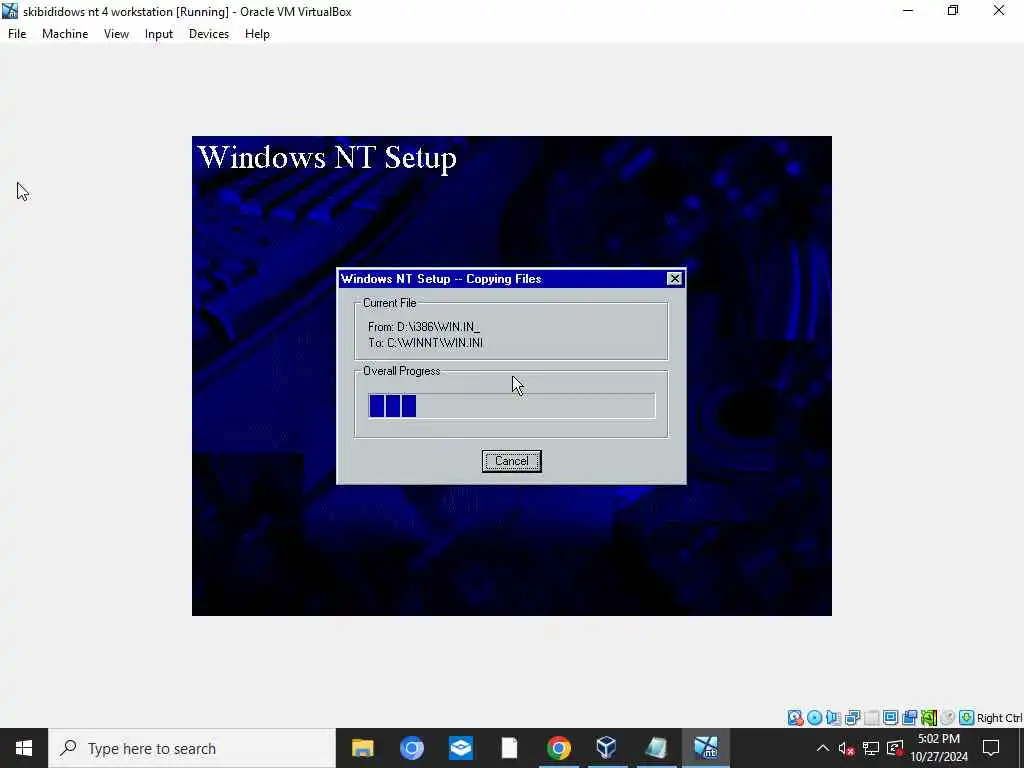Image resolution: width=1024 pixels, height=768 pixels.
Task: Click the Windows NT Setup heading
Action: click(x=327, y=157)
